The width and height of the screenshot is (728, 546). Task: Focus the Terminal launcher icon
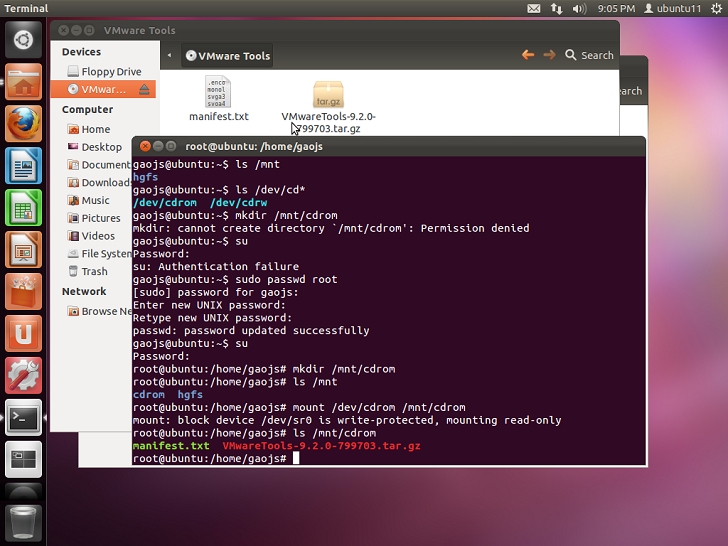click(23, 417)
